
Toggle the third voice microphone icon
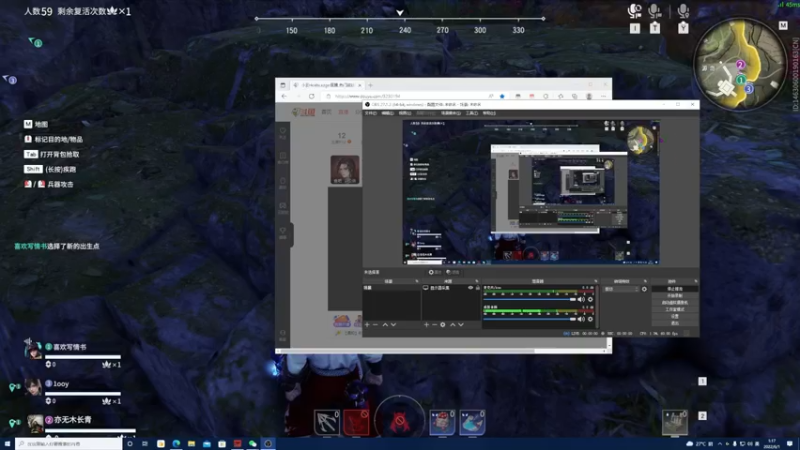[x=683, y=11]
